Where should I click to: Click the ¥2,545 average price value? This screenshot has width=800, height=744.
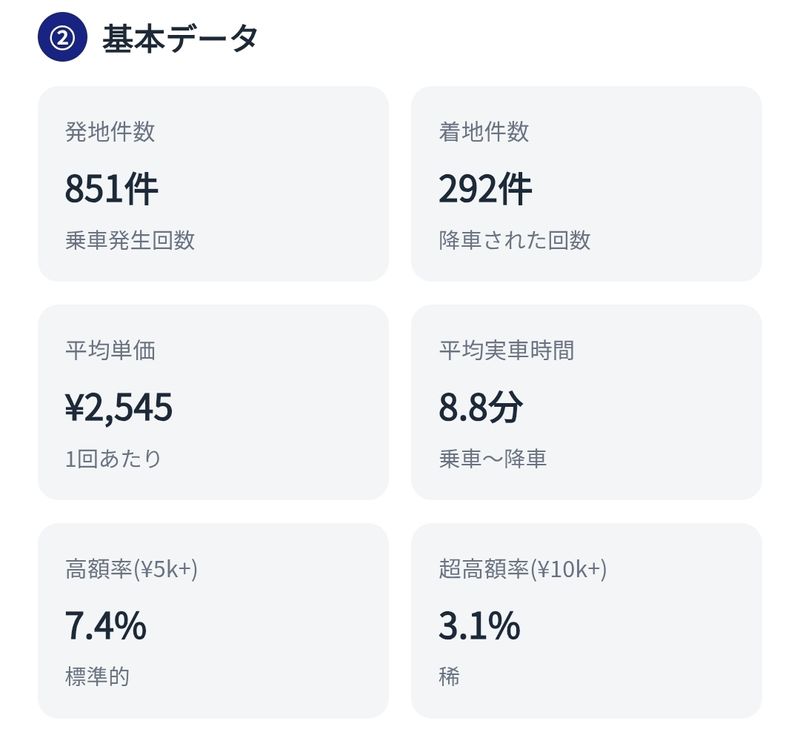point(119,407)
